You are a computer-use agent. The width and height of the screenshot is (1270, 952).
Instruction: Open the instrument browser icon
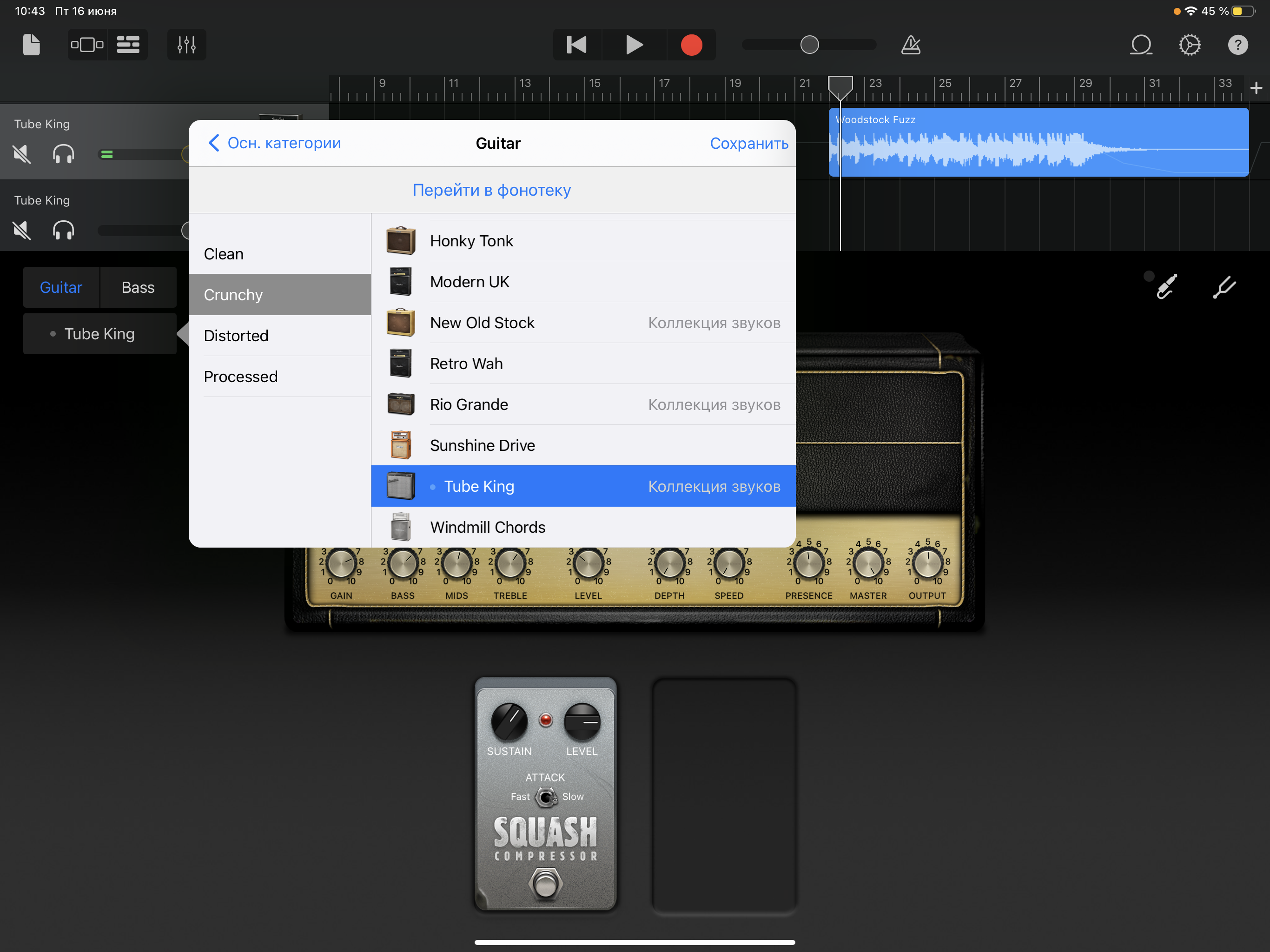point(87,45)
